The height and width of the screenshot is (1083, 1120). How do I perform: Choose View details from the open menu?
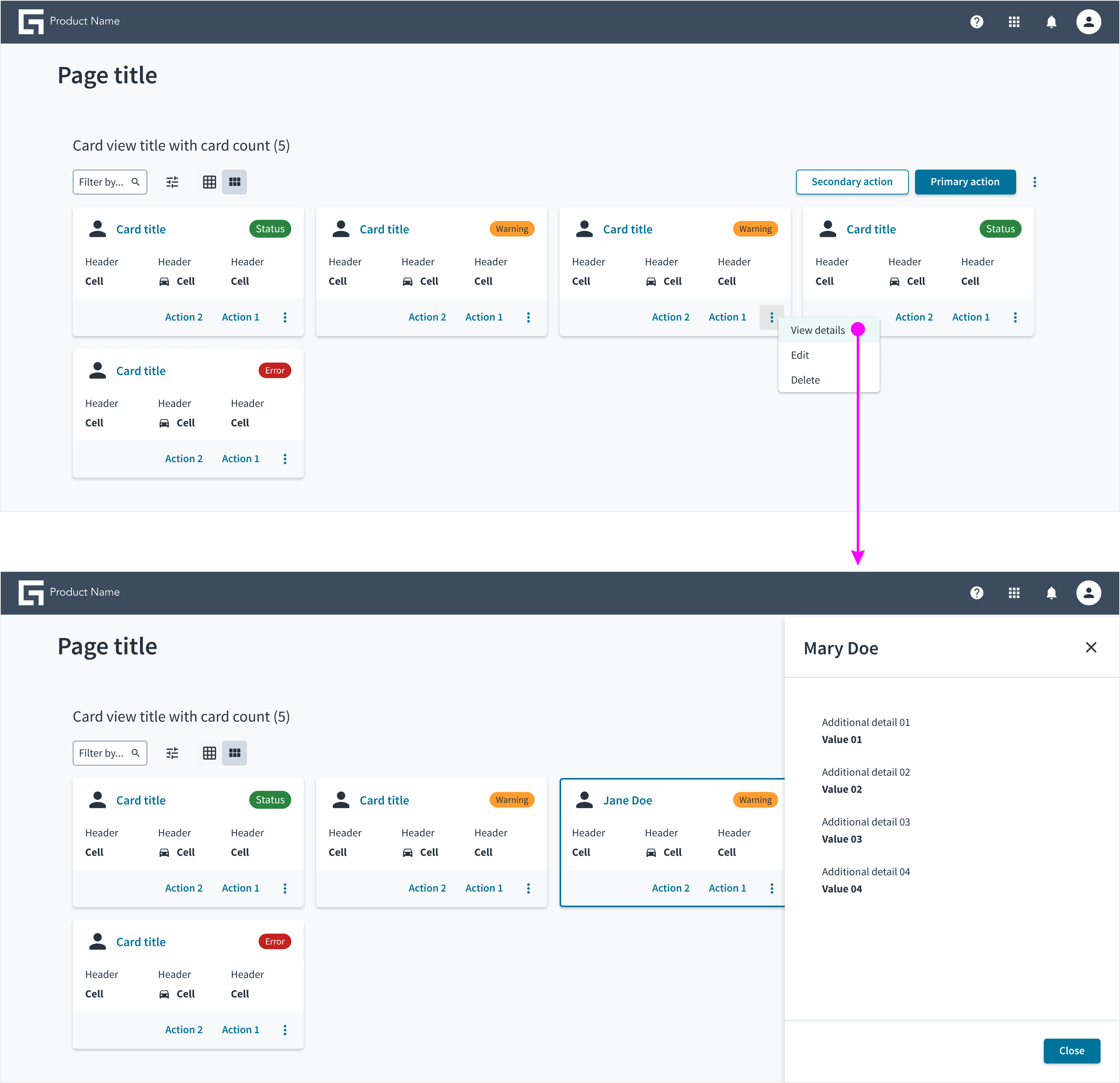coord(828,330)
